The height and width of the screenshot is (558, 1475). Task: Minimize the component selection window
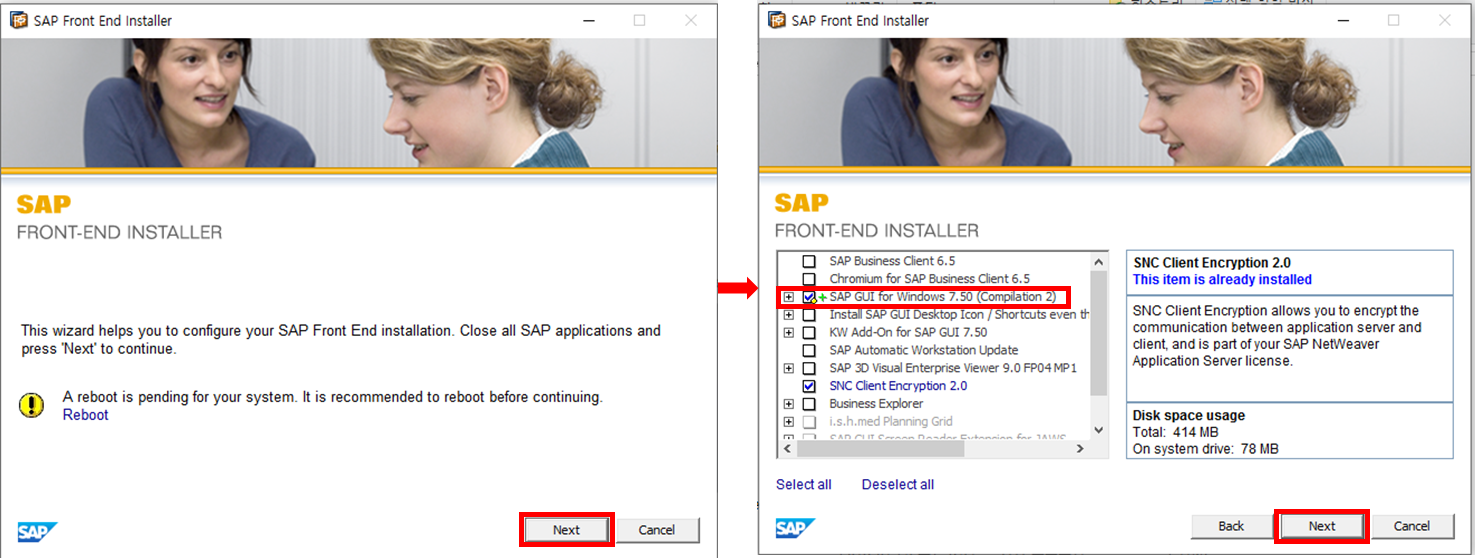(x=1343, y=20)
